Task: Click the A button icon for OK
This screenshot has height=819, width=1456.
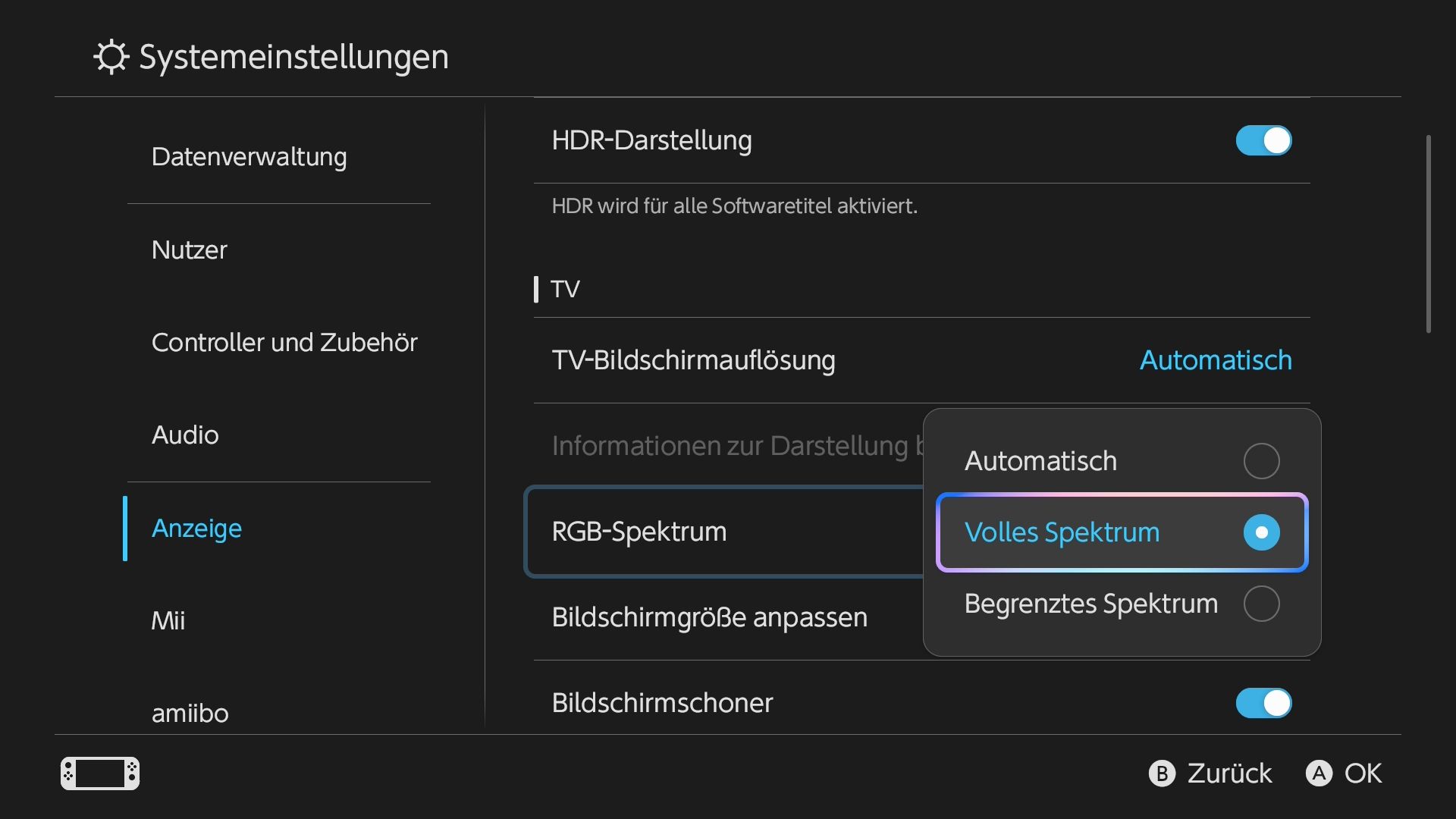Action: (x=1319, y=773)
